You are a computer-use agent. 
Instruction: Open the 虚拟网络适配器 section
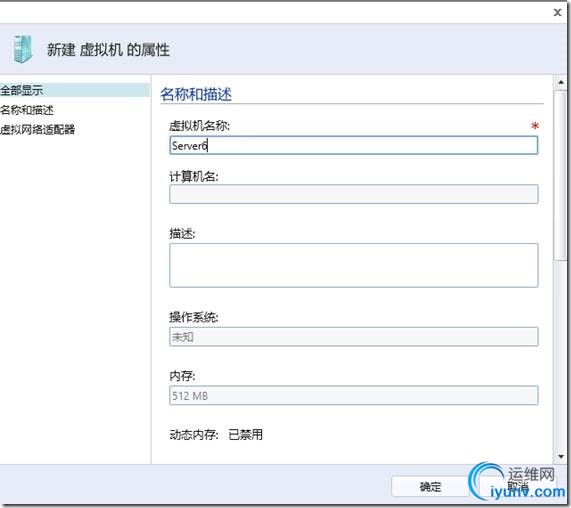(38, 129)
